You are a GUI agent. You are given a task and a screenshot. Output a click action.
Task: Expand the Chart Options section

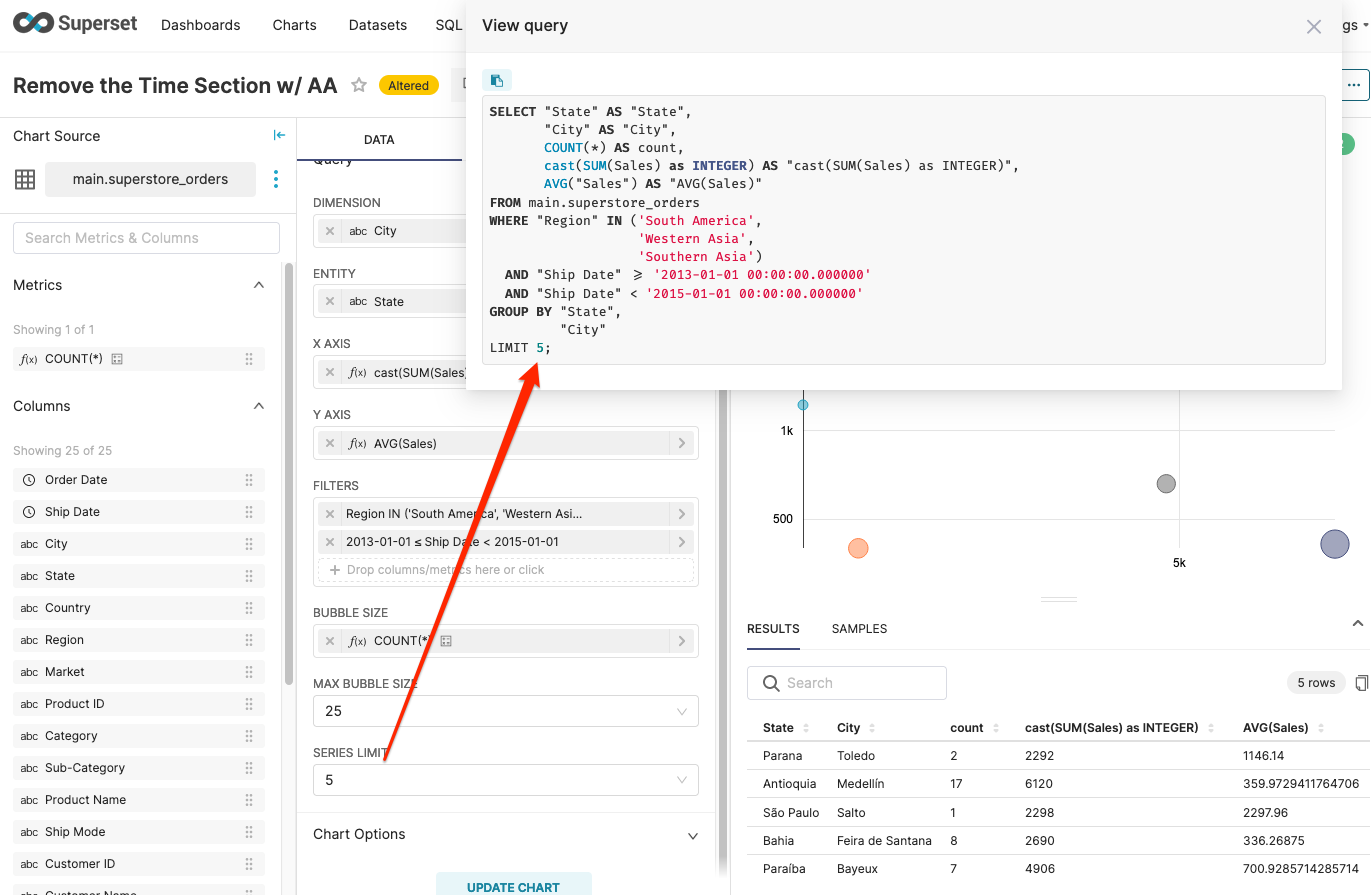coord(693,836)
